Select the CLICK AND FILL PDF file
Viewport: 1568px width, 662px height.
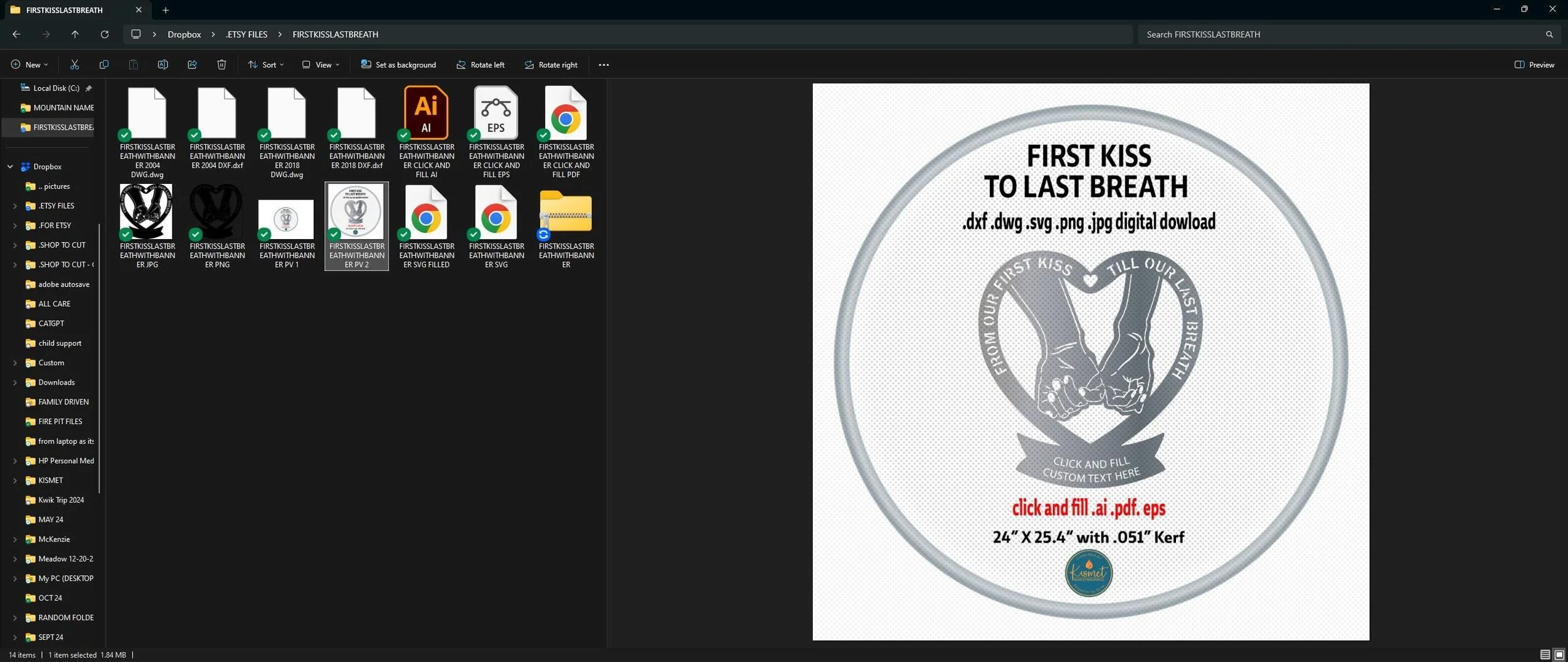(x=566, y=132)
